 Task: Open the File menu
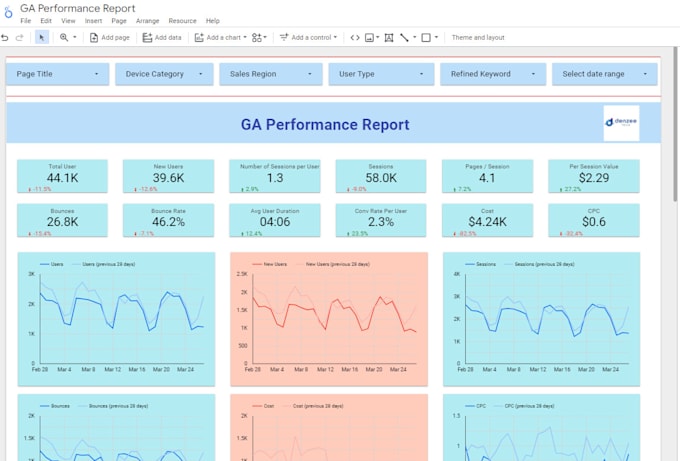point(26,21)
